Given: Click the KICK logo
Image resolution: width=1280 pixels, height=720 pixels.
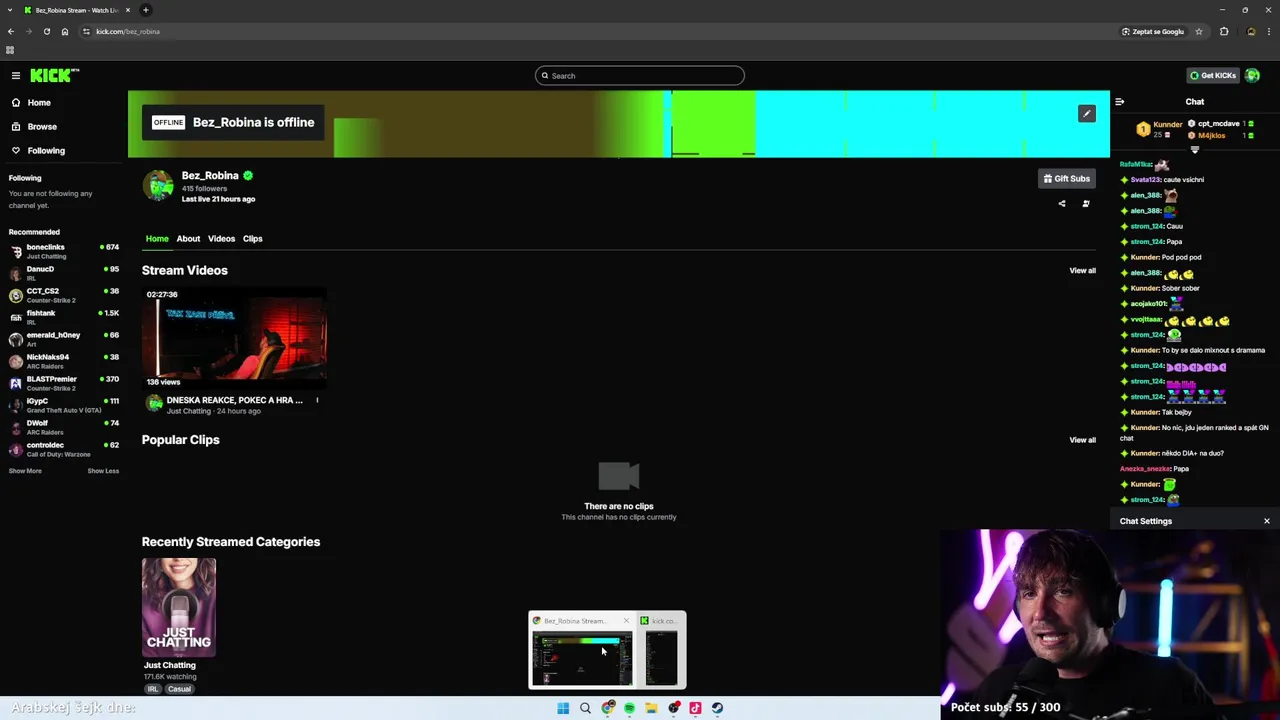Looking at the screenshot, I should click(x=54, y=75).
